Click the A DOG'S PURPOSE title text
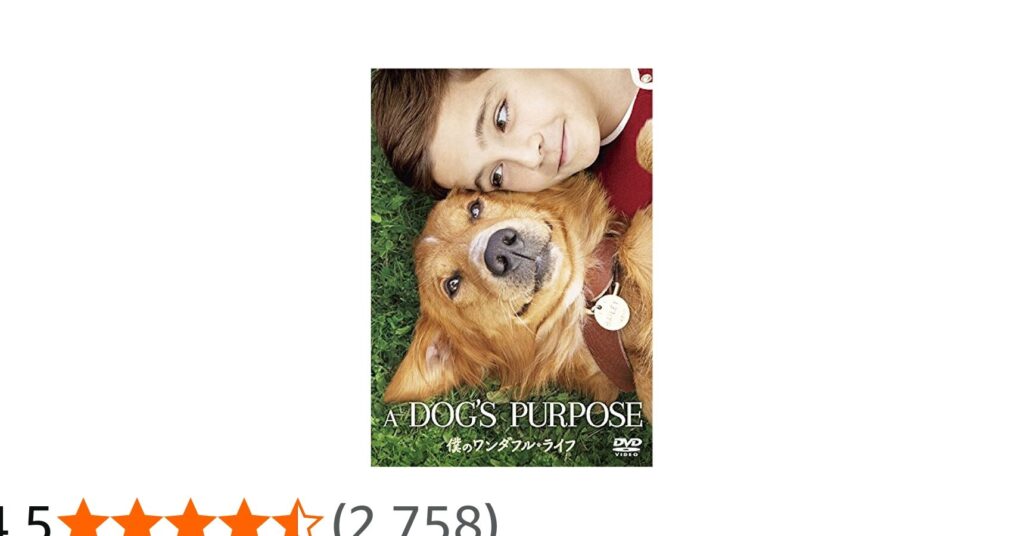 (x=513, y=416)
